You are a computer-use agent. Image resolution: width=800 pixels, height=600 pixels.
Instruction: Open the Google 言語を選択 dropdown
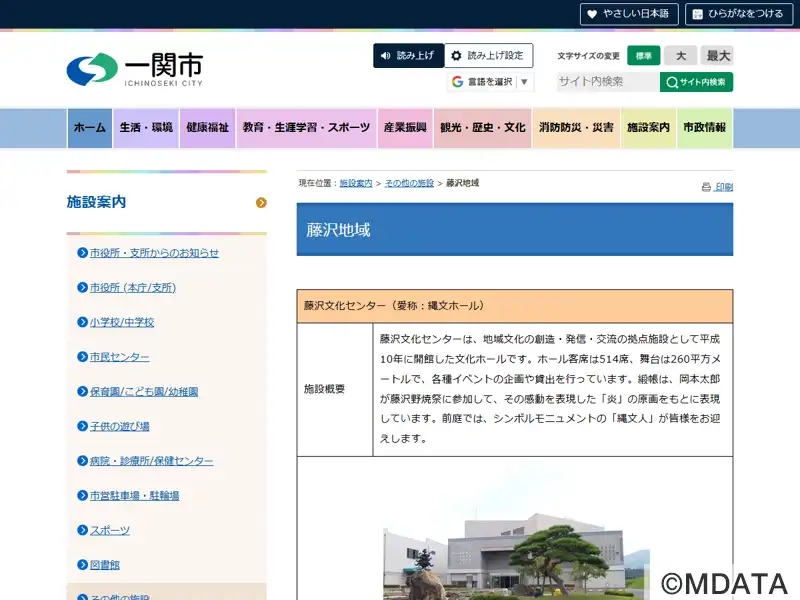[x=490, y=82]
